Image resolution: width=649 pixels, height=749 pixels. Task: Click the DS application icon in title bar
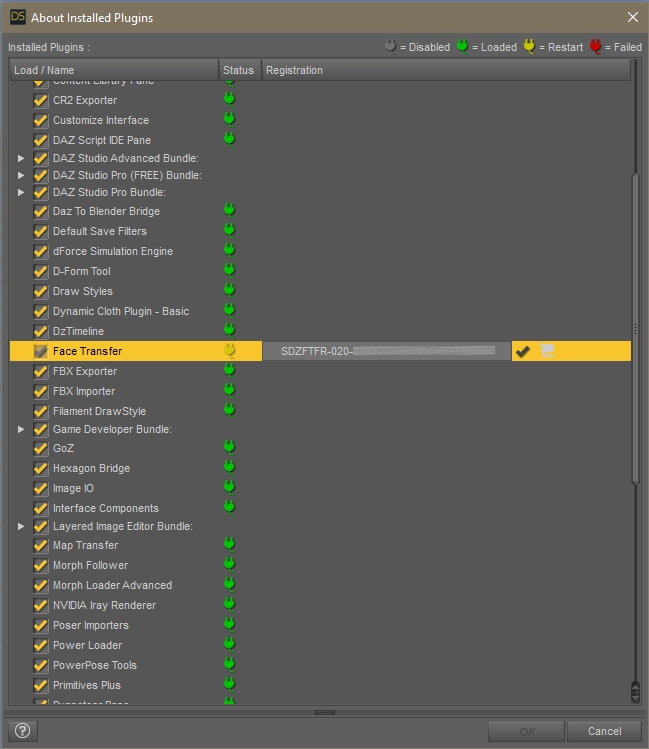tap(18, 17)
